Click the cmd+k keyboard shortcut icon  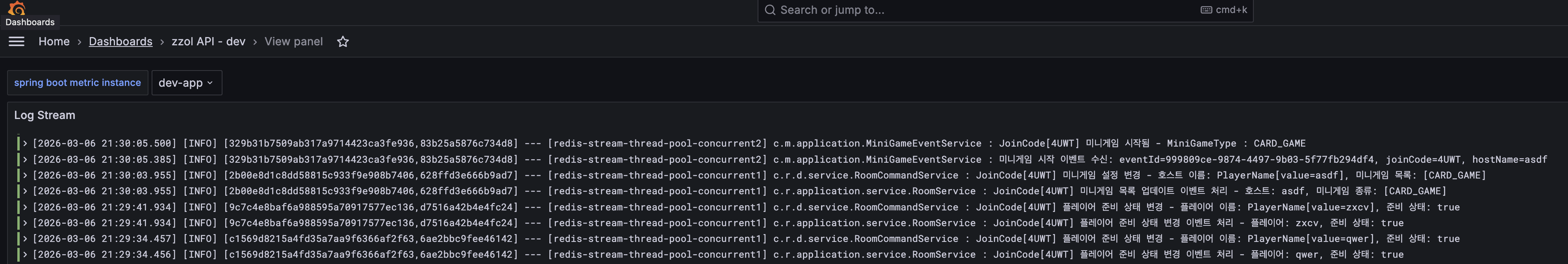[1206, 10]
